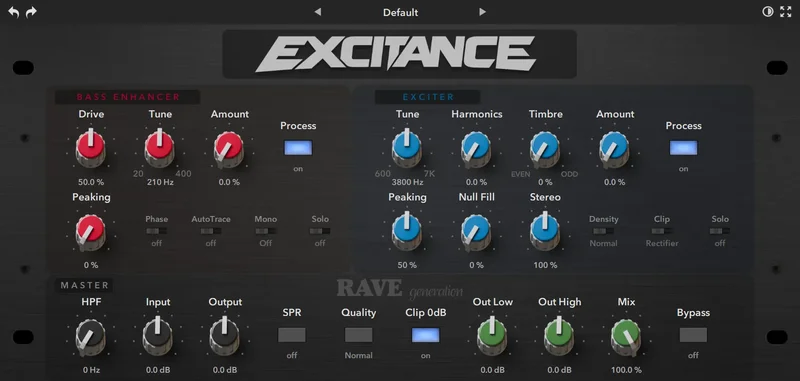The width and height of the screenshot is (800, 381).
Task: Enter fullscreen with expand icon
Action: [x=786, y=12]
